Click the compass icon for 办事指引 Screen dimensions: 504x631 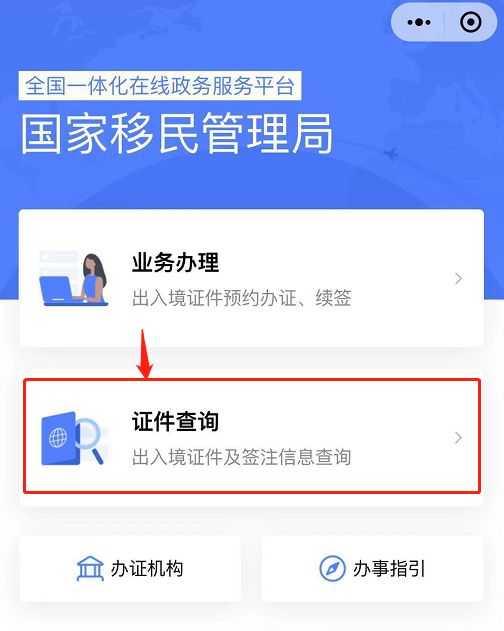pos(332,569)
